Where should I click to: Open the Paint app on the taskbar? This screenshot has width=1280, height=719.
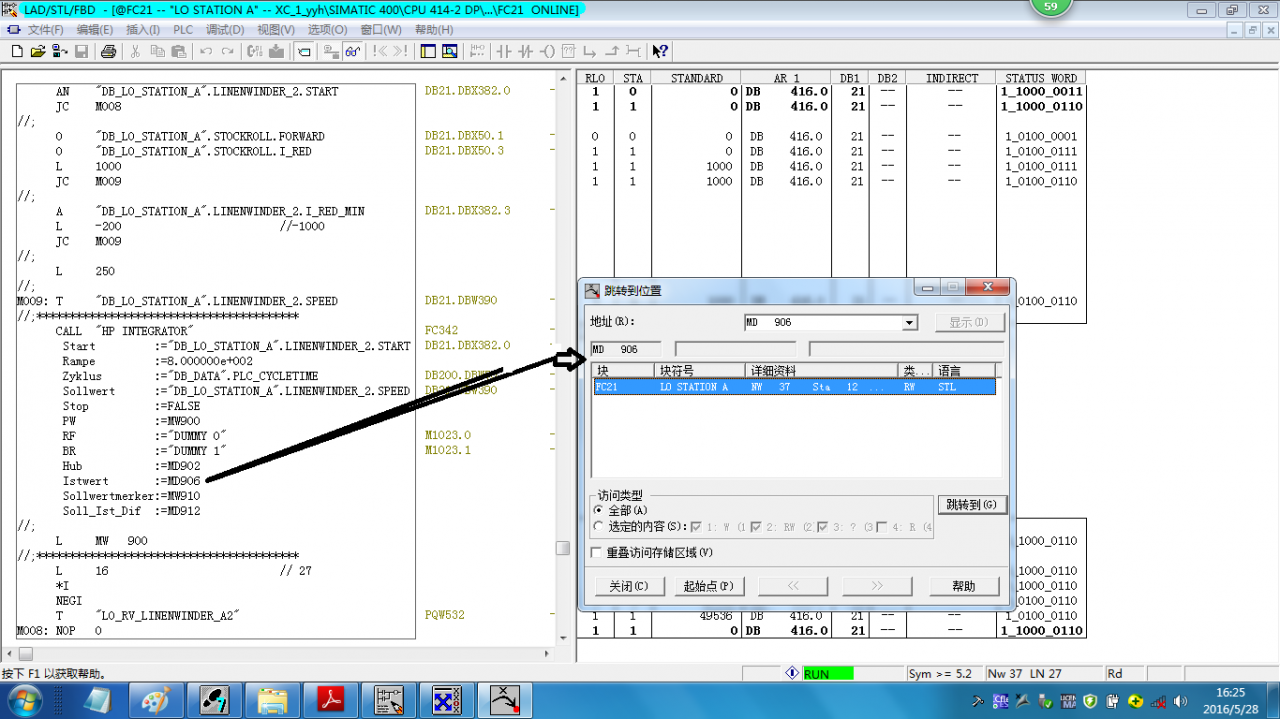[x=157, y=699]
